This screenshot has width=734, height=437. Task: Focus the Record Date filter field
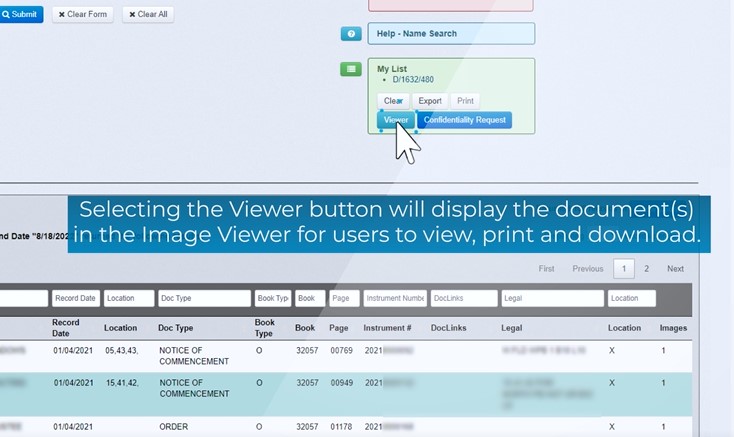pyautogui.click(x=76, y=299)
